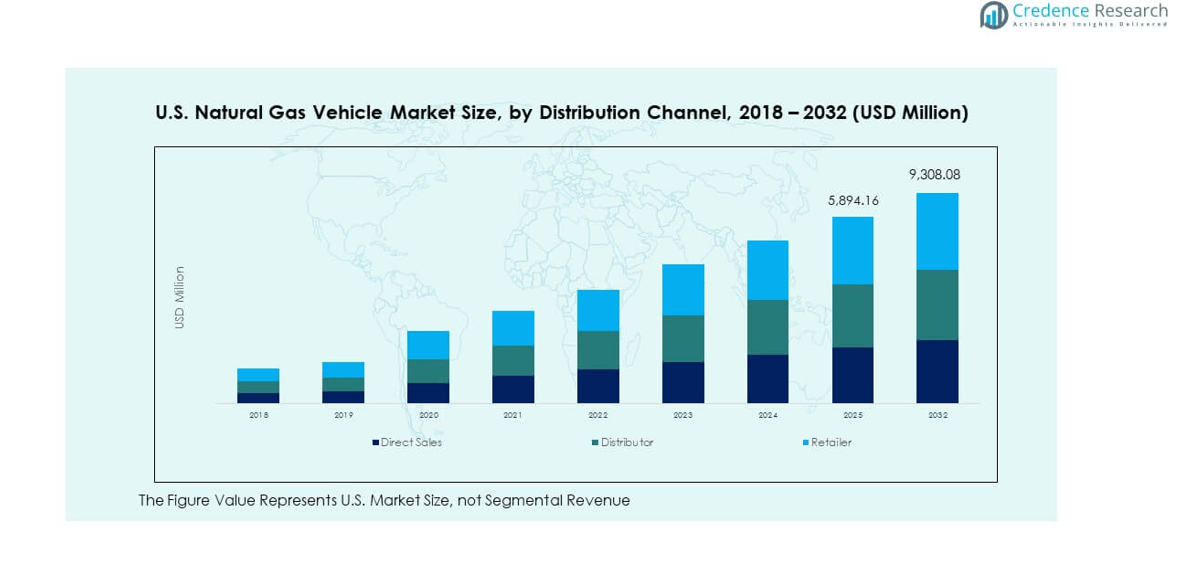Viewport: 1182px width, 587px height.
Task: Click the Credence Research brand name text
Action: (x=1089, y=11)
